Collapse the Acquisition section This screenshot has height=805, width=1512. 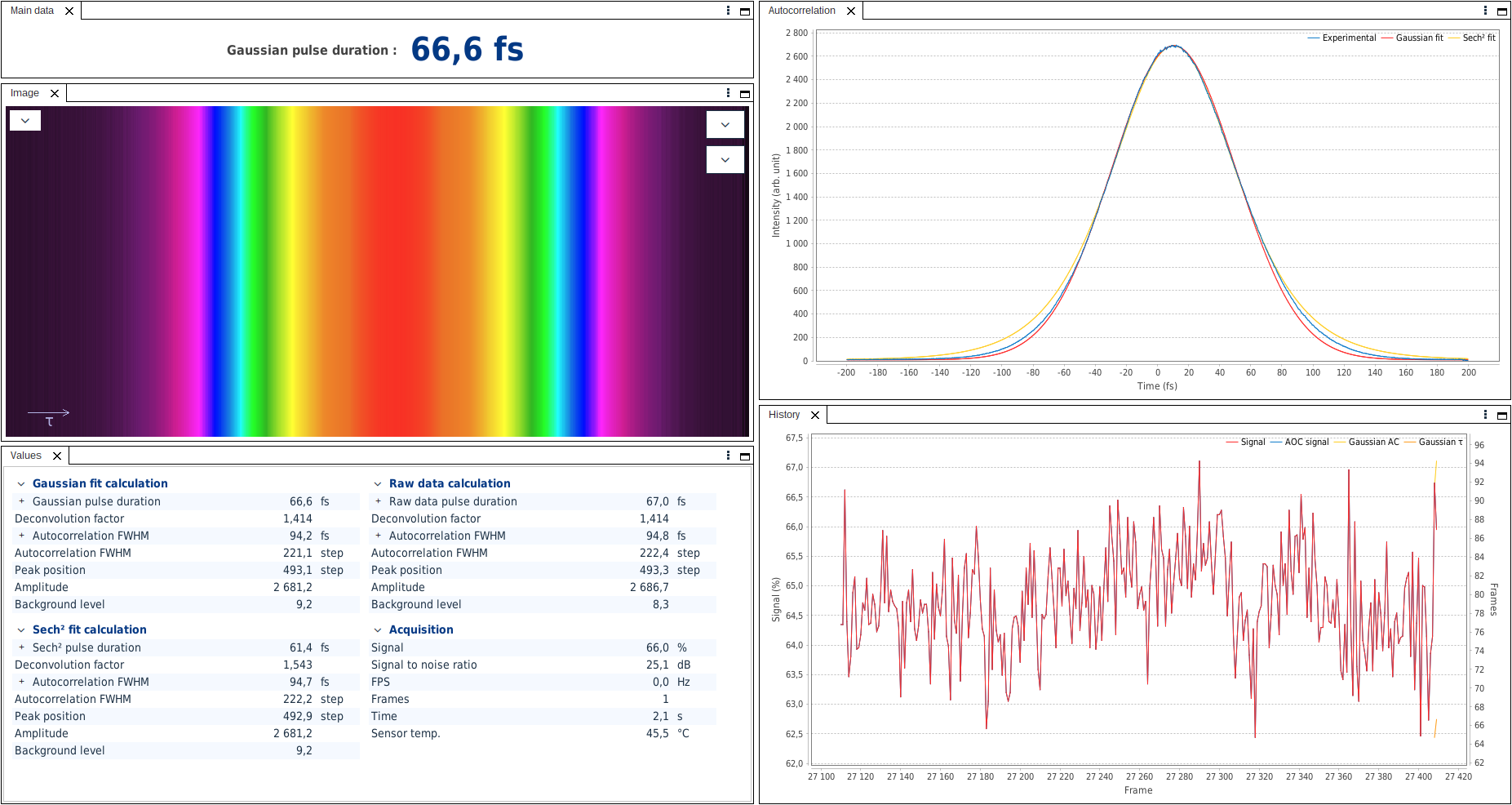(x=378, y=630)
